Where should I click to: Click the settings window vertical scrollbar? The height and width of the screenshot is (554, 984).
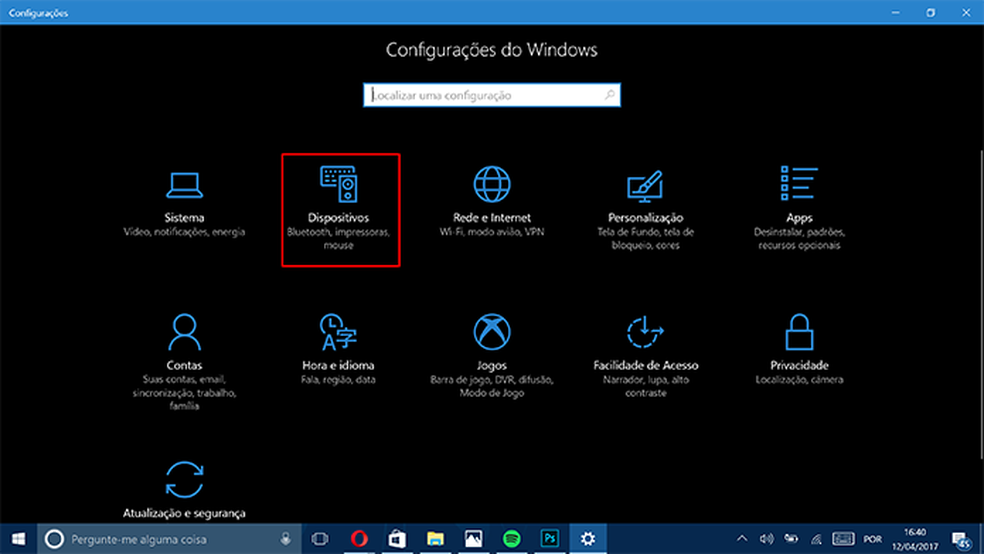pyautogui.click(x=981, y=304)
